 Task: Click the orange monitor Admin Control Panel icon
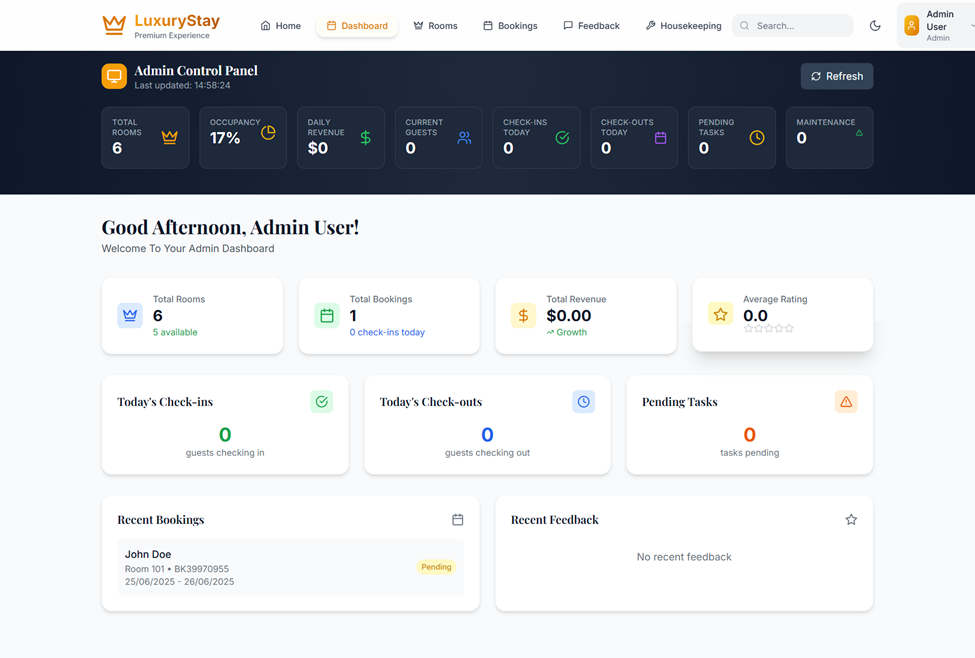tap(114, 76)
